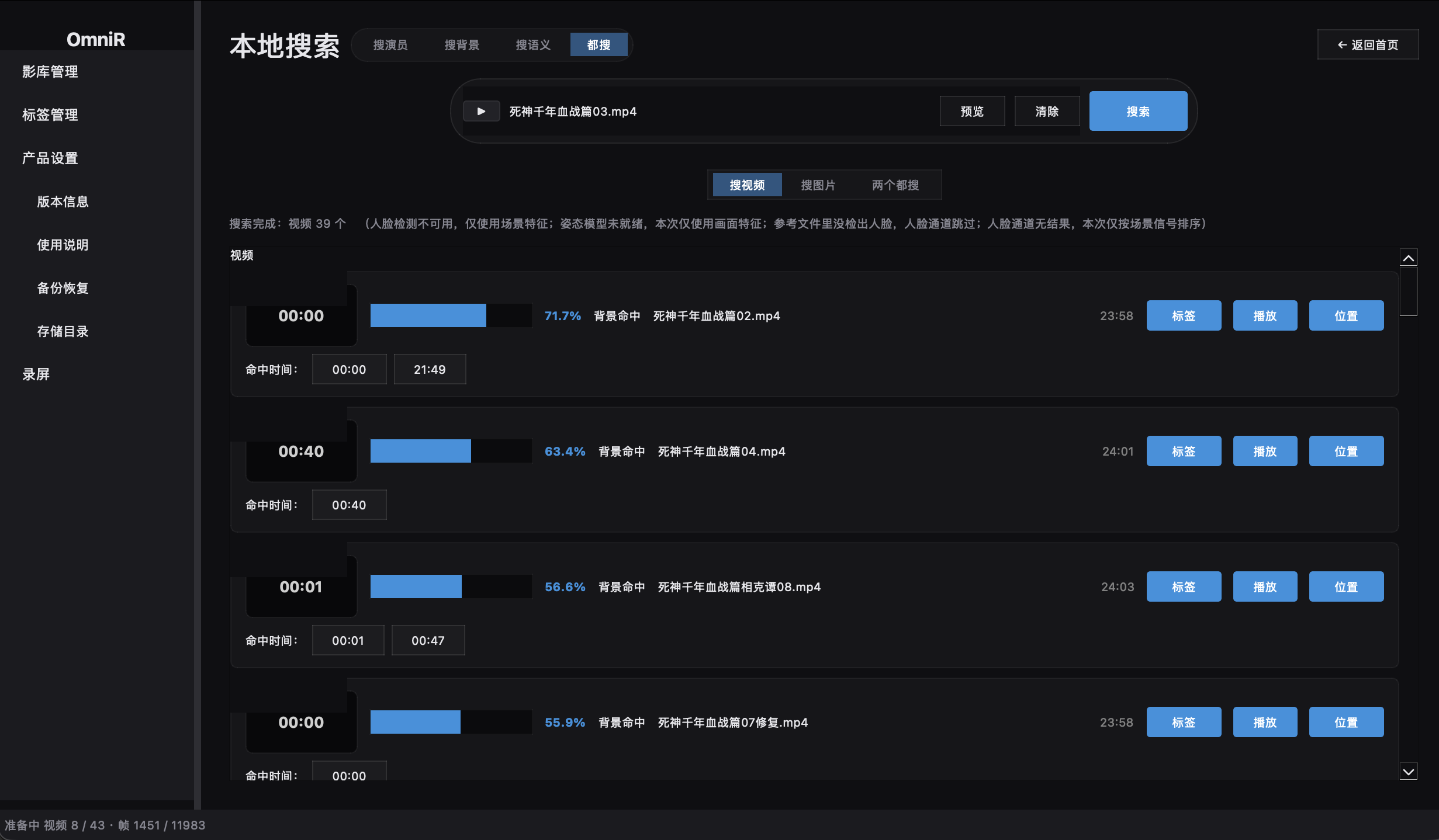Click the scroll up arrow in results list
The width and height of the screenshot is (1439, 840).
click(1409, 258)
